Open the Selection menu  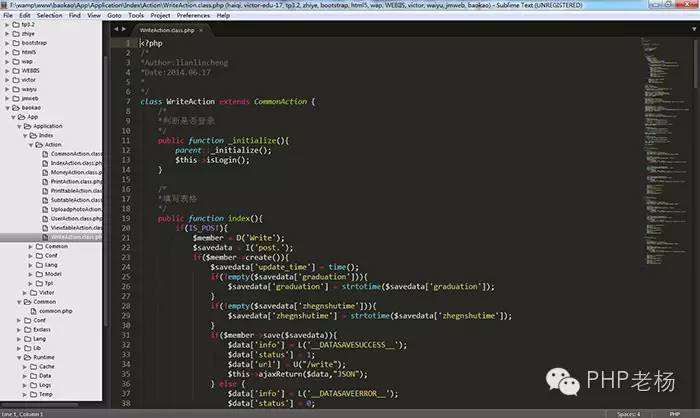pos(50,15)
